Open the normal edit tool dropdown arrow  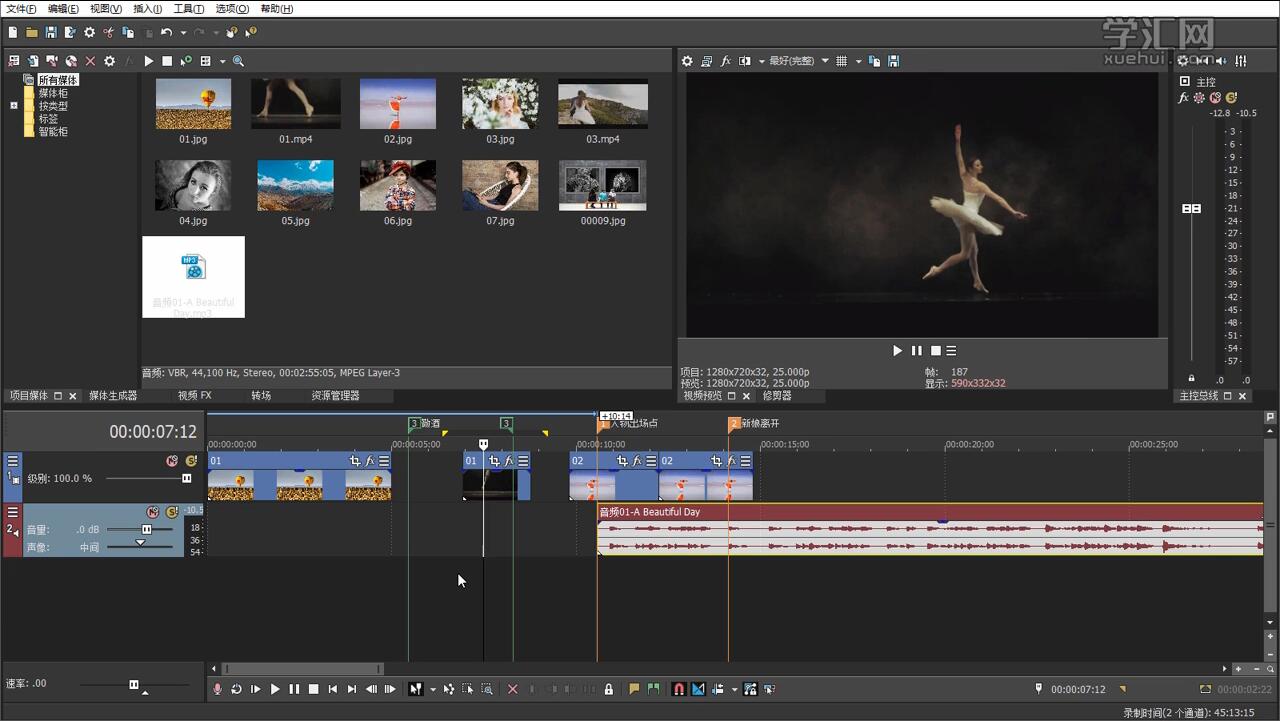(x=432, y=689)
